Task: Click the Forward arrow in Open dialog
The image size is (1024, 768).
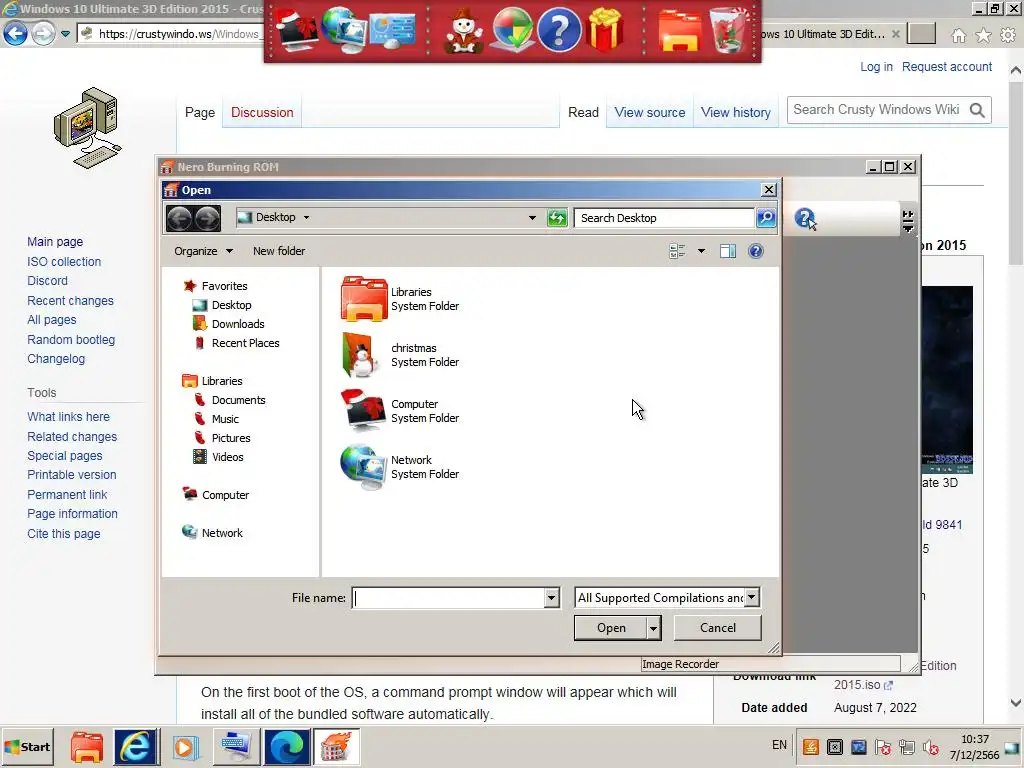Action: click(x=208, y=218)
